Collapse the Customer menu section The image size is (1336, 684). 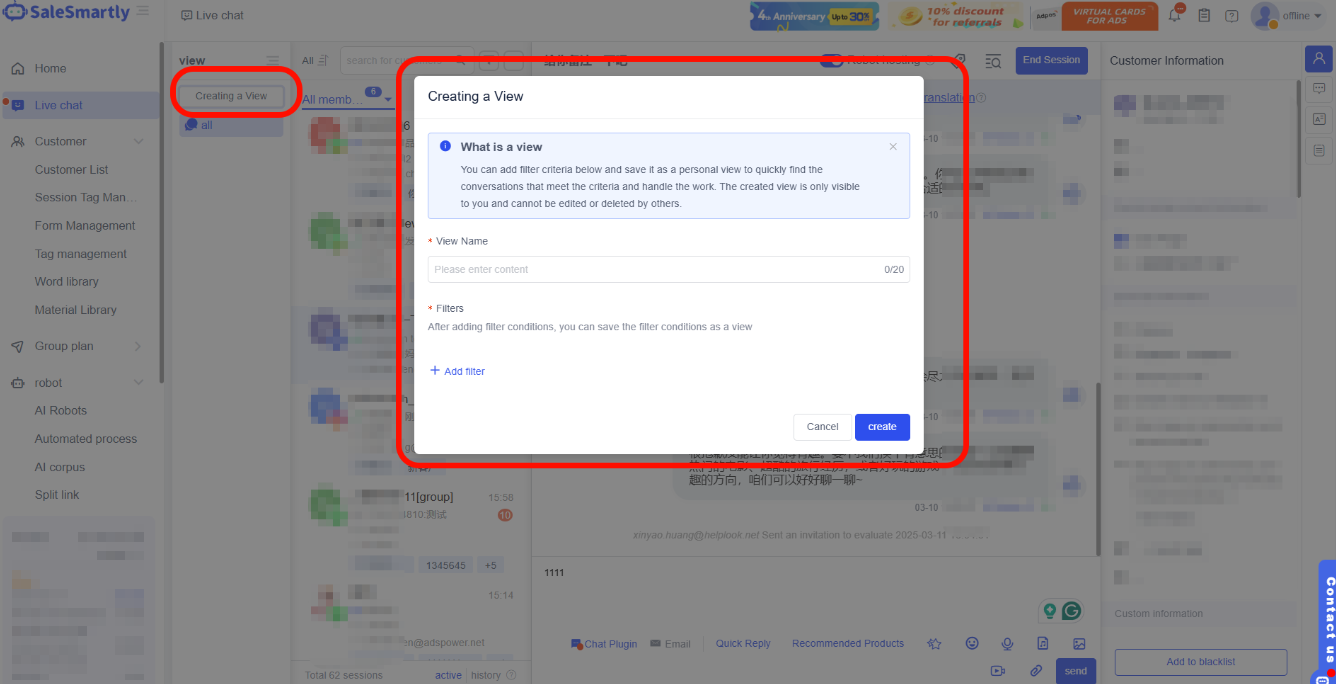(x=138, y=142)
